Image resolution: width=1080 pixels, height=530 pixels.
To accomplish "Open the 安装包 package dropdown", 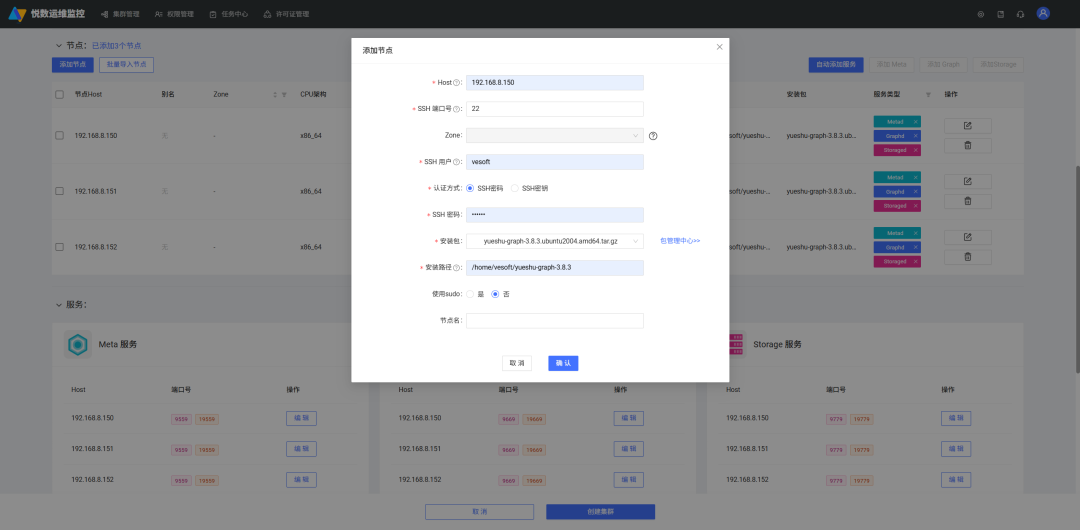I will [x=554, y=241].
